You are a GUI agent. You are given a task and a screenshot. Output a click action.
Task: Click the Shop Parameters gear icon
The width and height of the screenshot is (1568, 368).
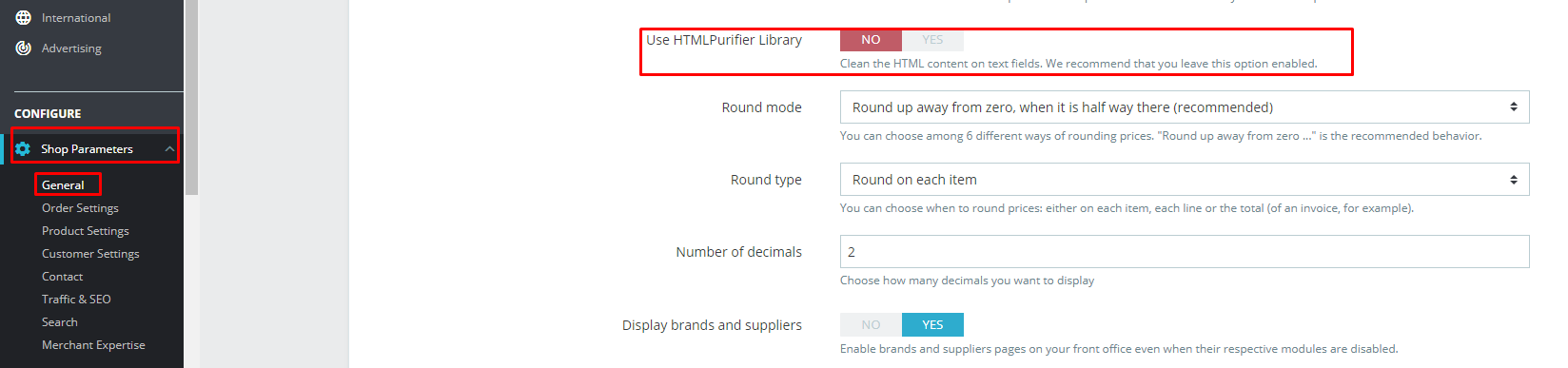(x=23, y=149)
